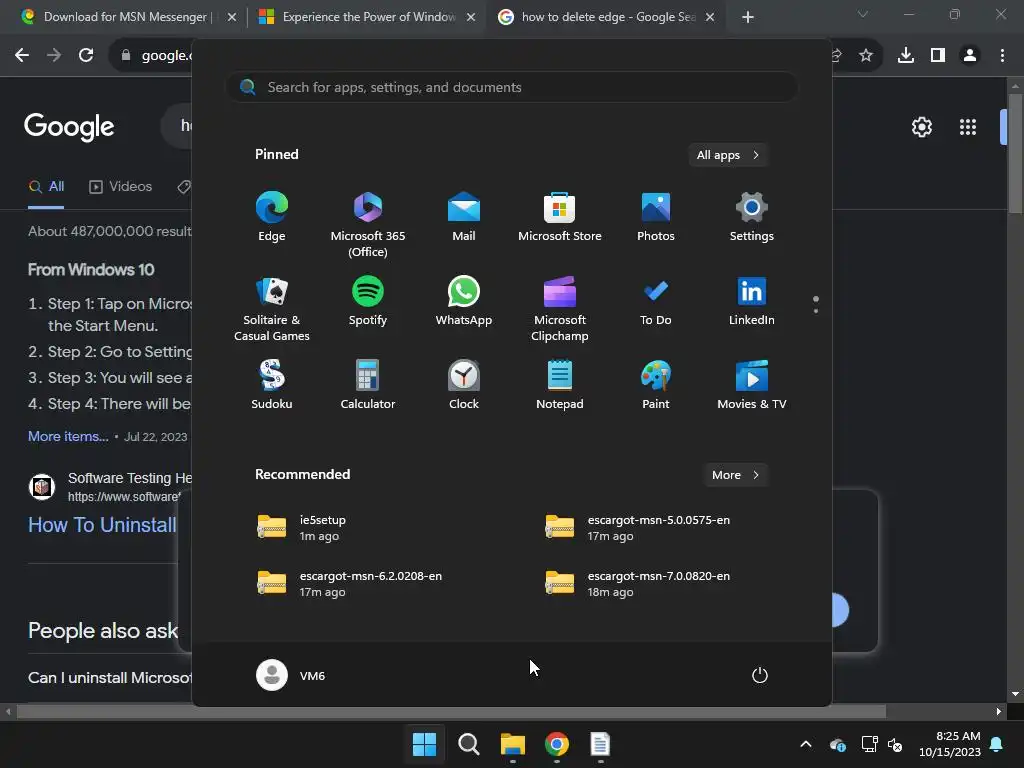Screen dimensions: 1024x768
Task: Open File Explorer from the taskbar
Action: tap(513, 744)
